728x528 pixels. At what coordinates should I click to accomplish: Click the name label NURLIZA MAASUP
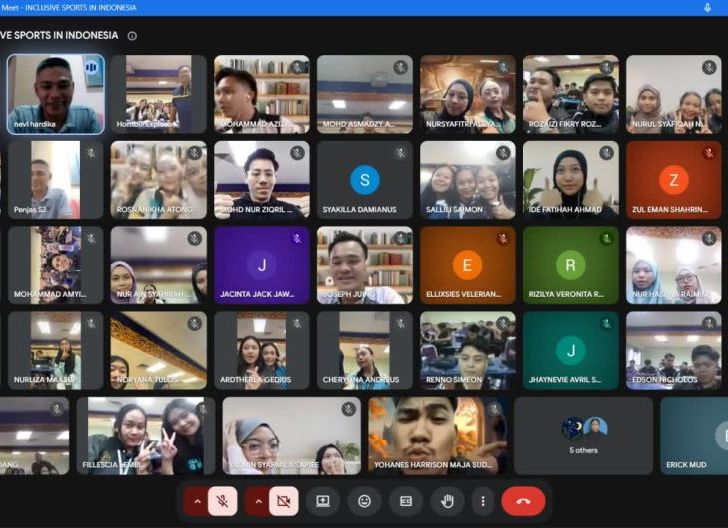[46, 380]
